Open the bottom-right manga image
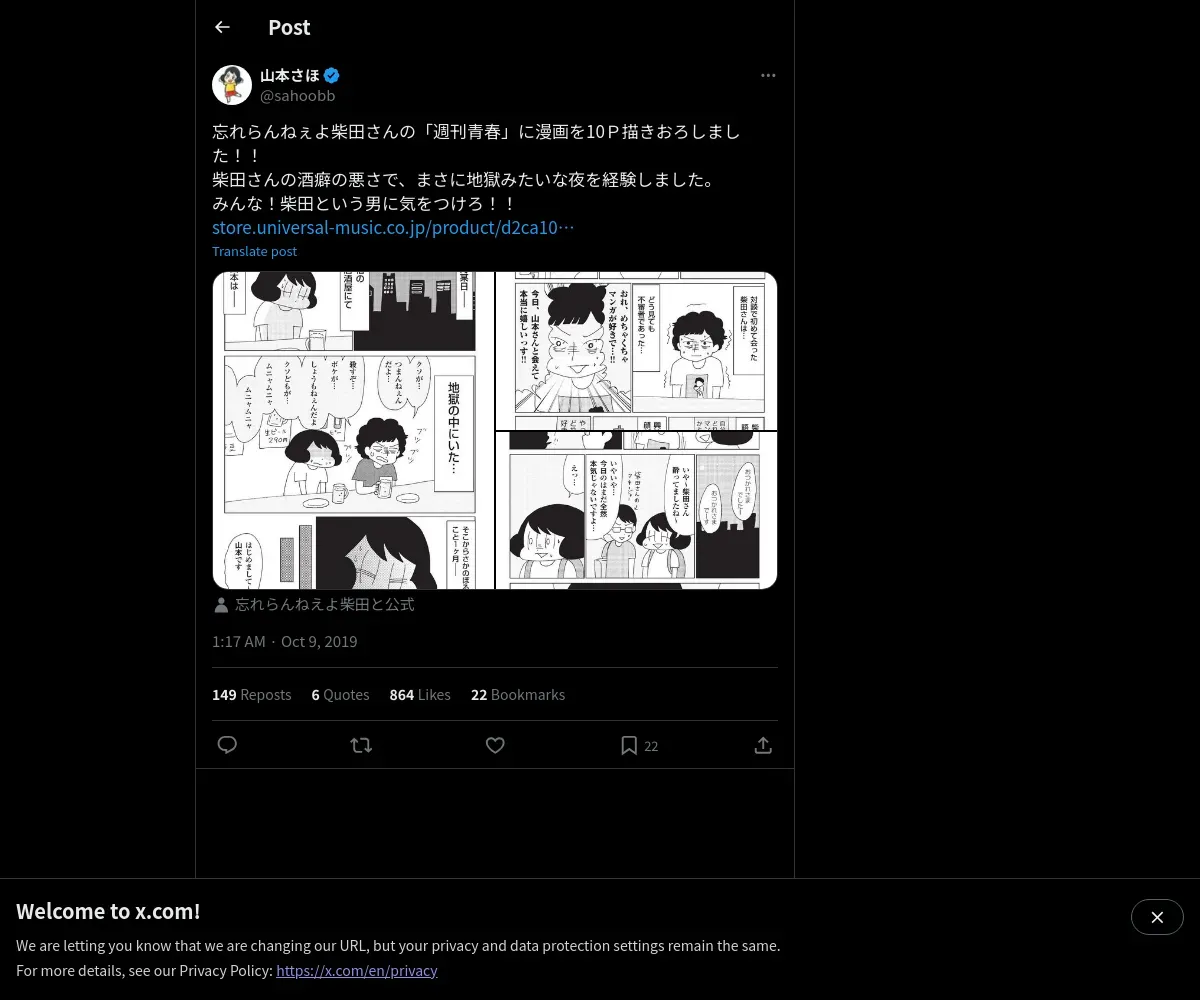Viewport: 1200px width, 1000px height. click(637, 510)
